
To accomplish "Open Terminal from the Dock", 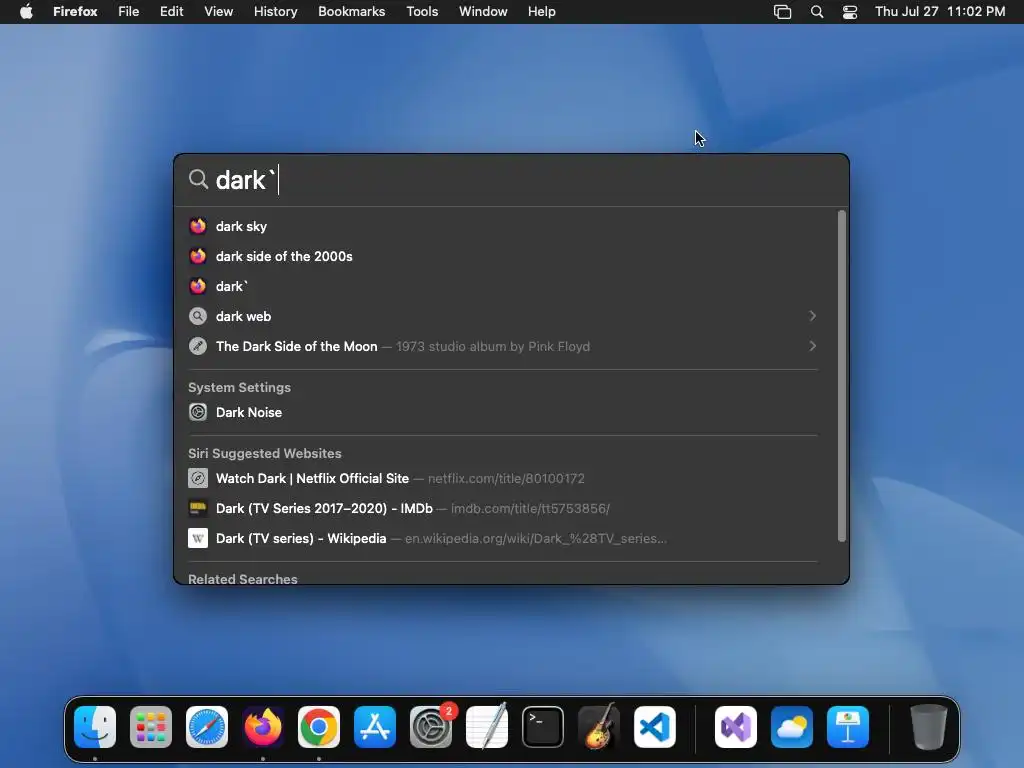I will pos(543,727).
